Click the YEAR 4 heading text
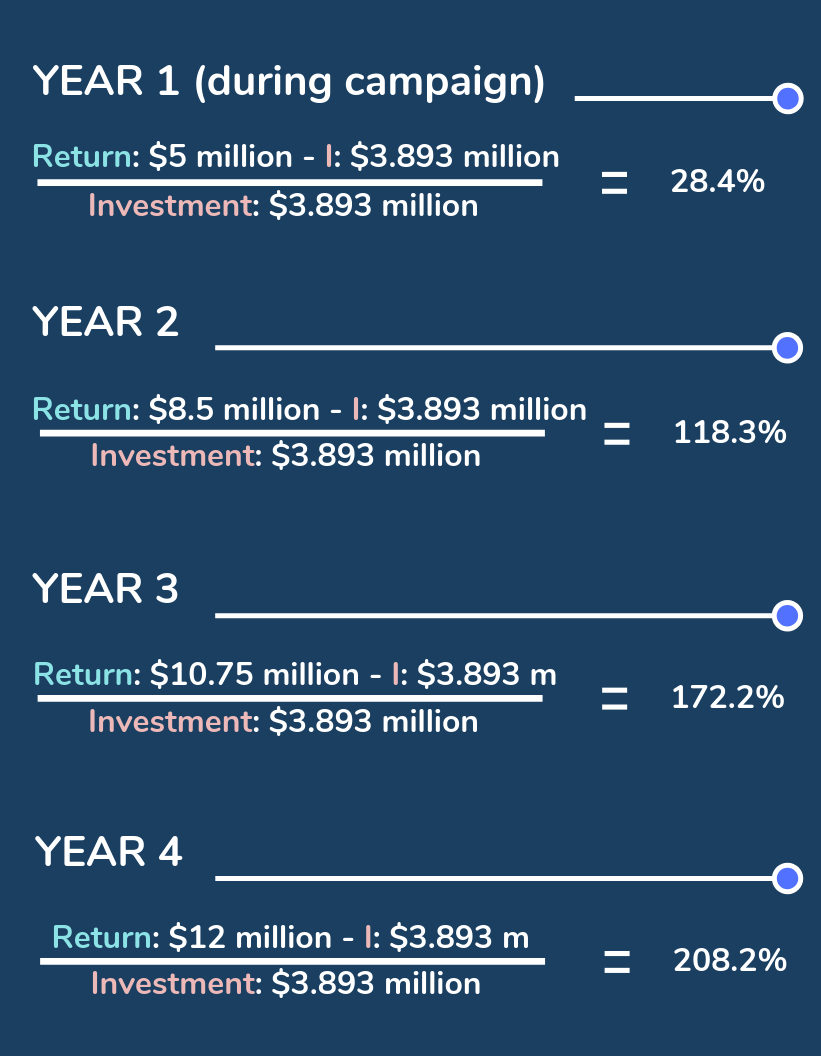 pyautogui.click(x=109, y=852)
